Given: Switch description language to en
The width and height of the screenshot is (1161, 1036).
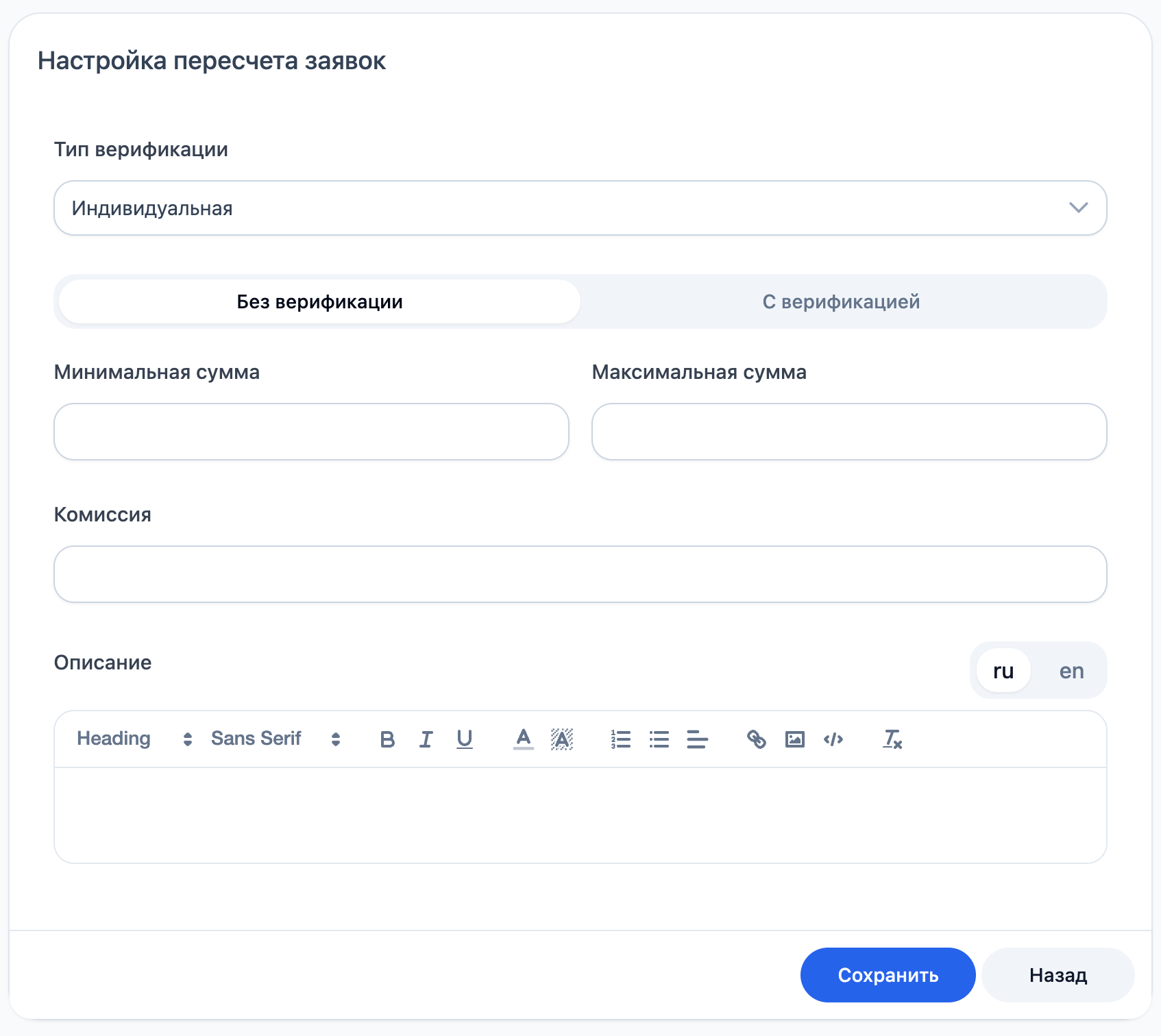Looking at the screenshot, I should [1071, 671].
